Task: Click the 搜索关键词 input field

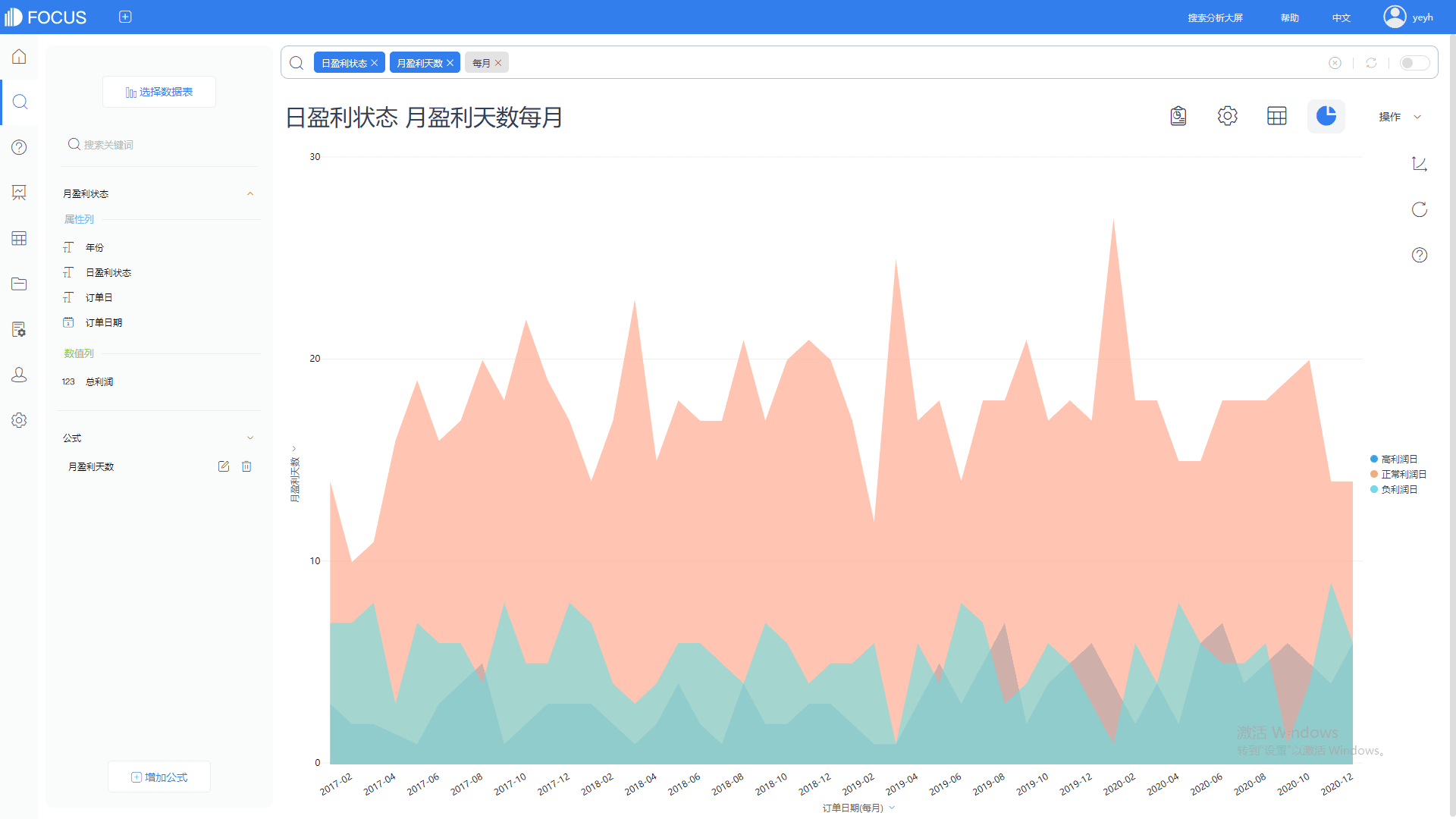Action: (159, 145)
